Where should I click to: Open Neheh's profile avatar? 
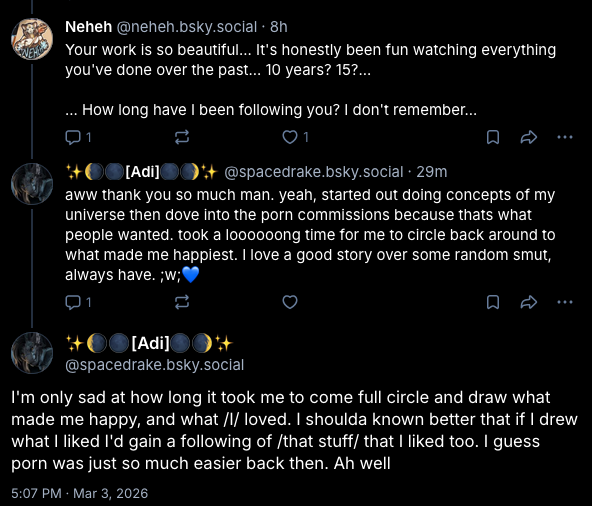(x=32, y=39)
